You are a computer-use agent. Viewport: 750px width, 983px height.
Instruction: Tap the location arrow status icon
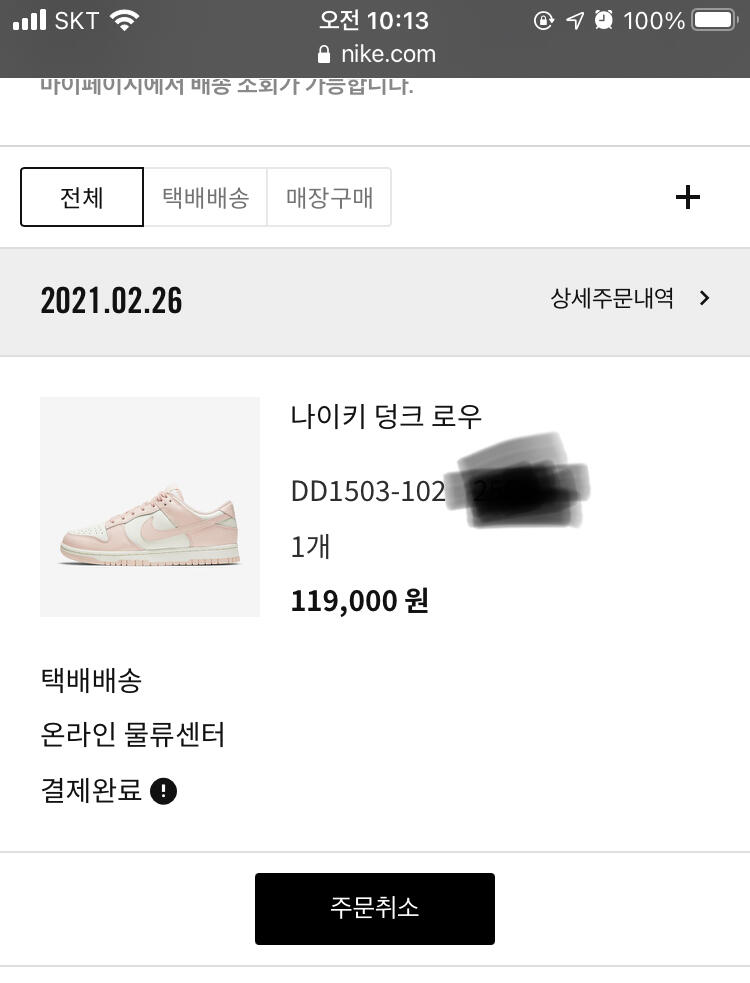(x=574, y=20)
